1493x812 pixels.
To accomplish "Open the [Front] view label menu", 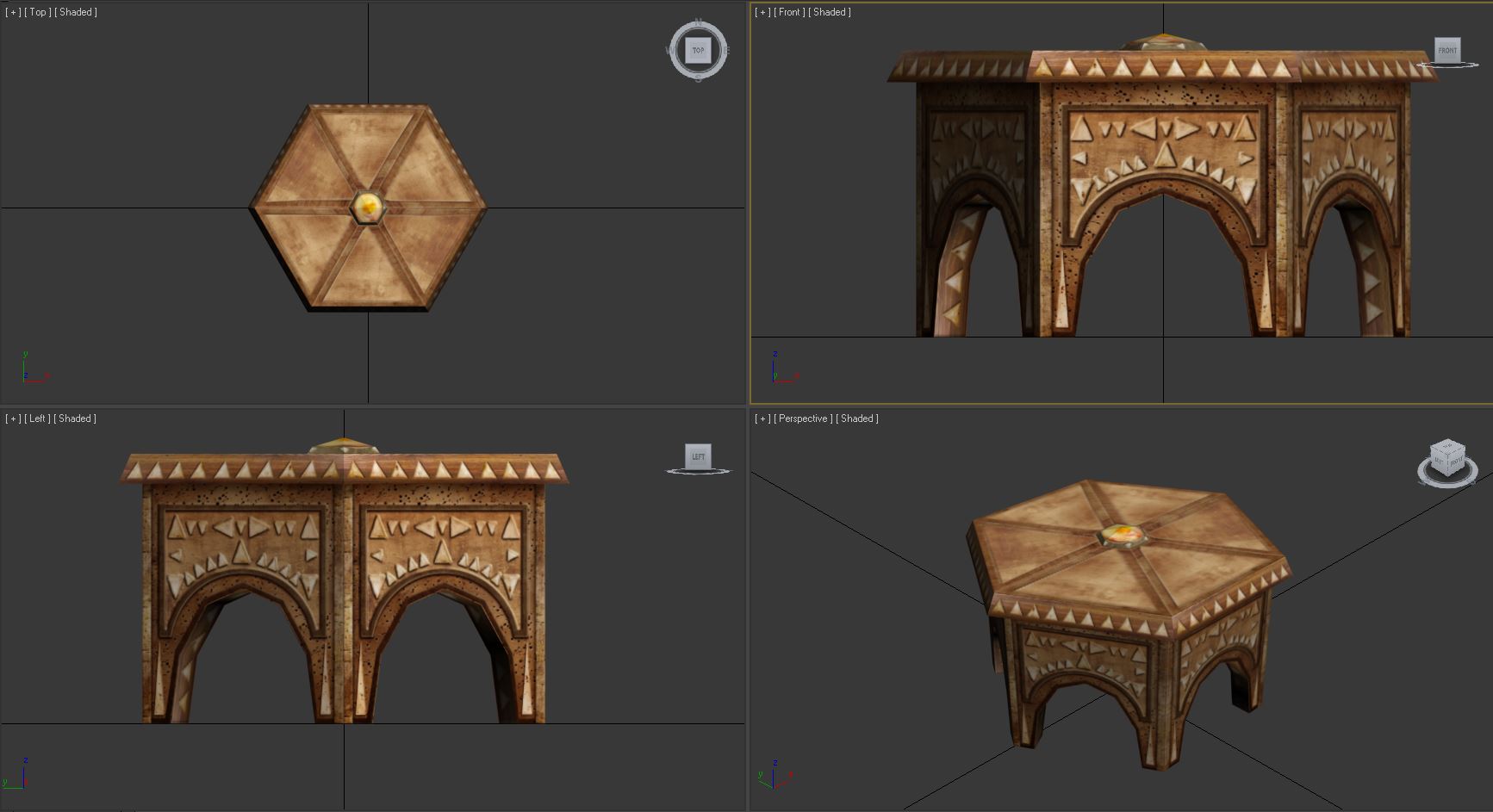I will pyautogui.click(x=790, y=12).
